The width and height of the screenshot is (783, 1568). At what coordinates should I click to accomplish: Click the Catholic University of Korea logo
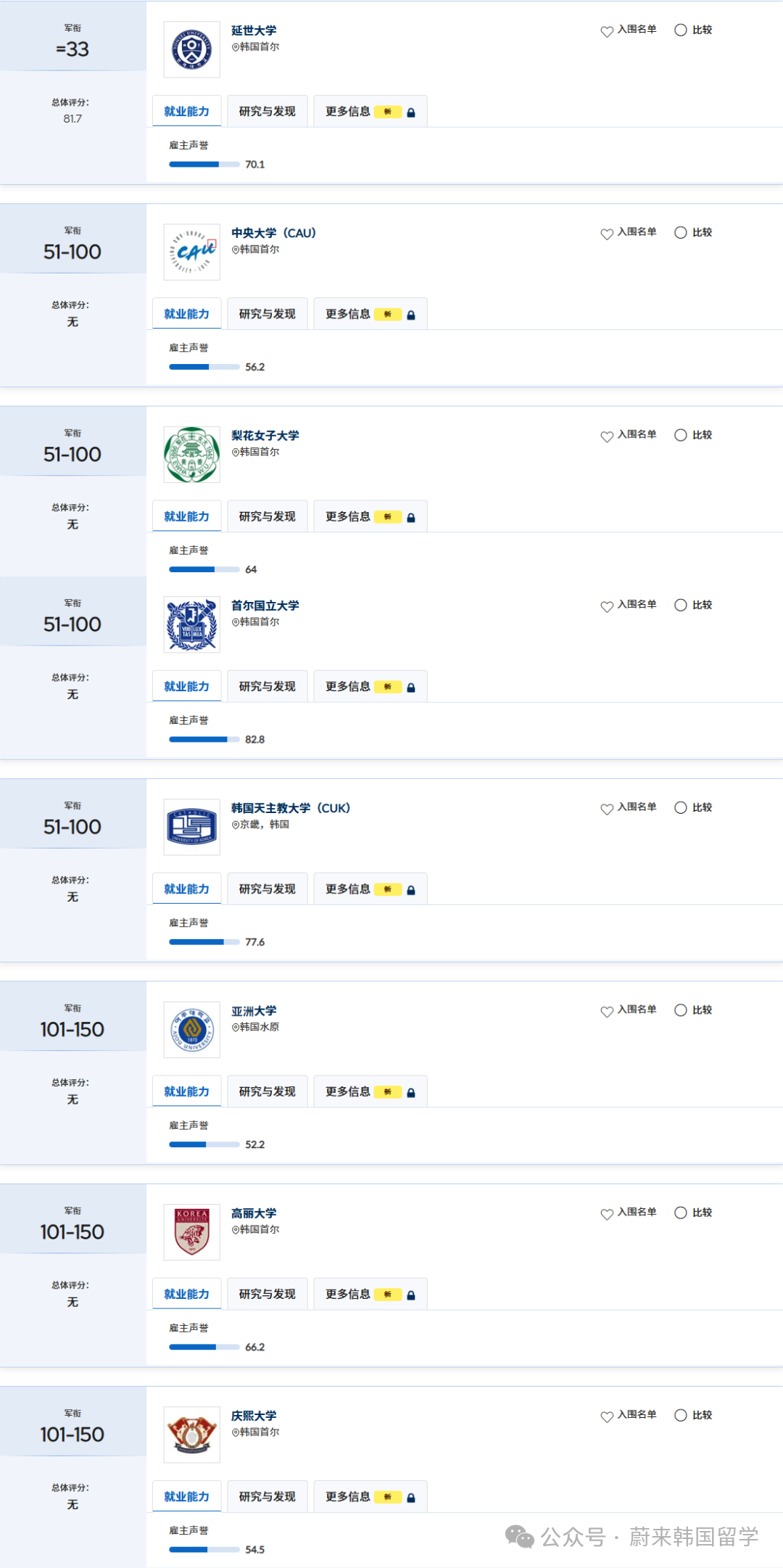point(191,827)
